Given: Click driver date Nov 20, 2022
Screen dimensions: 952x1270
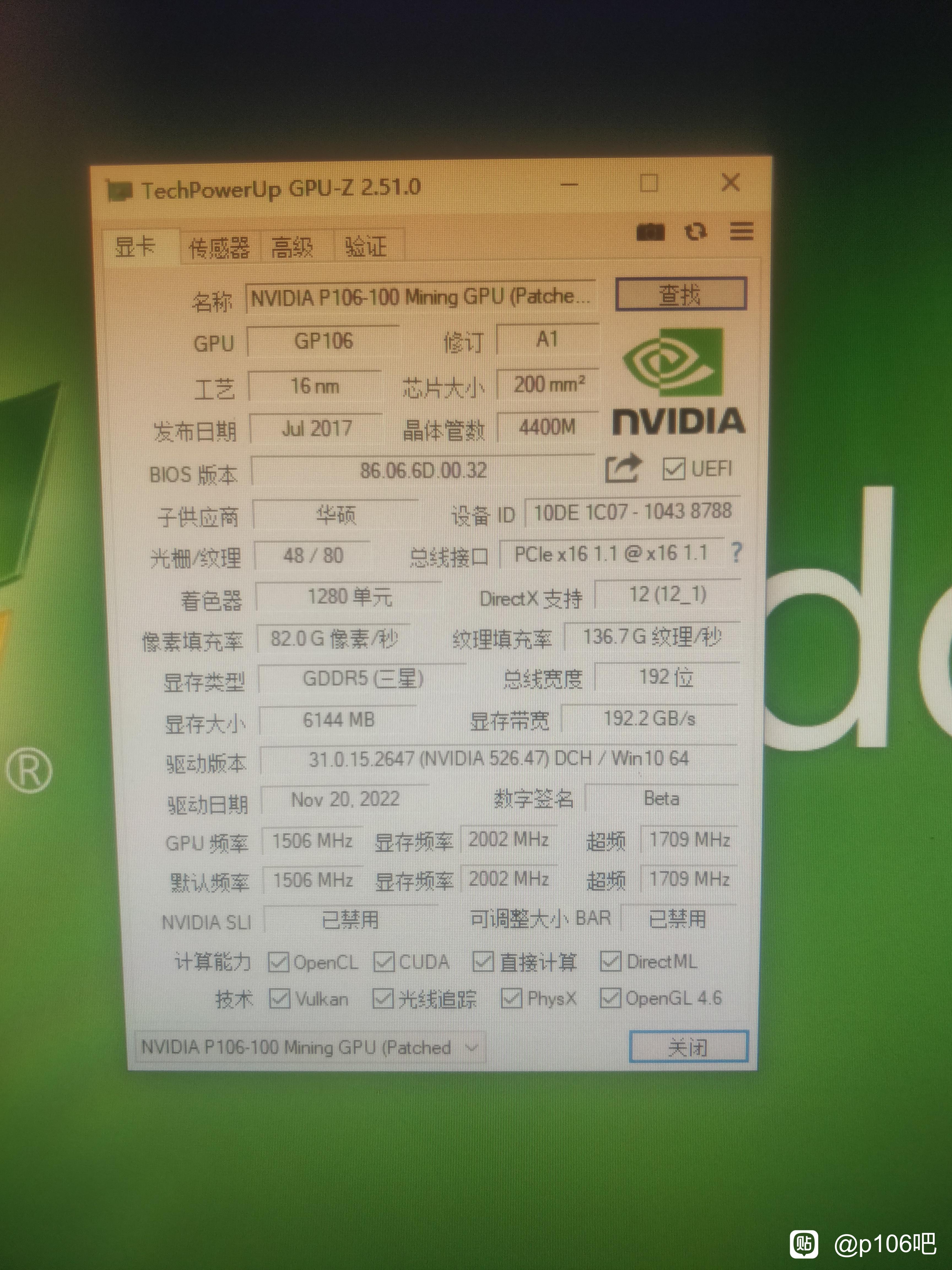Looking at the screenshot, I should click(x=345, y=799).
